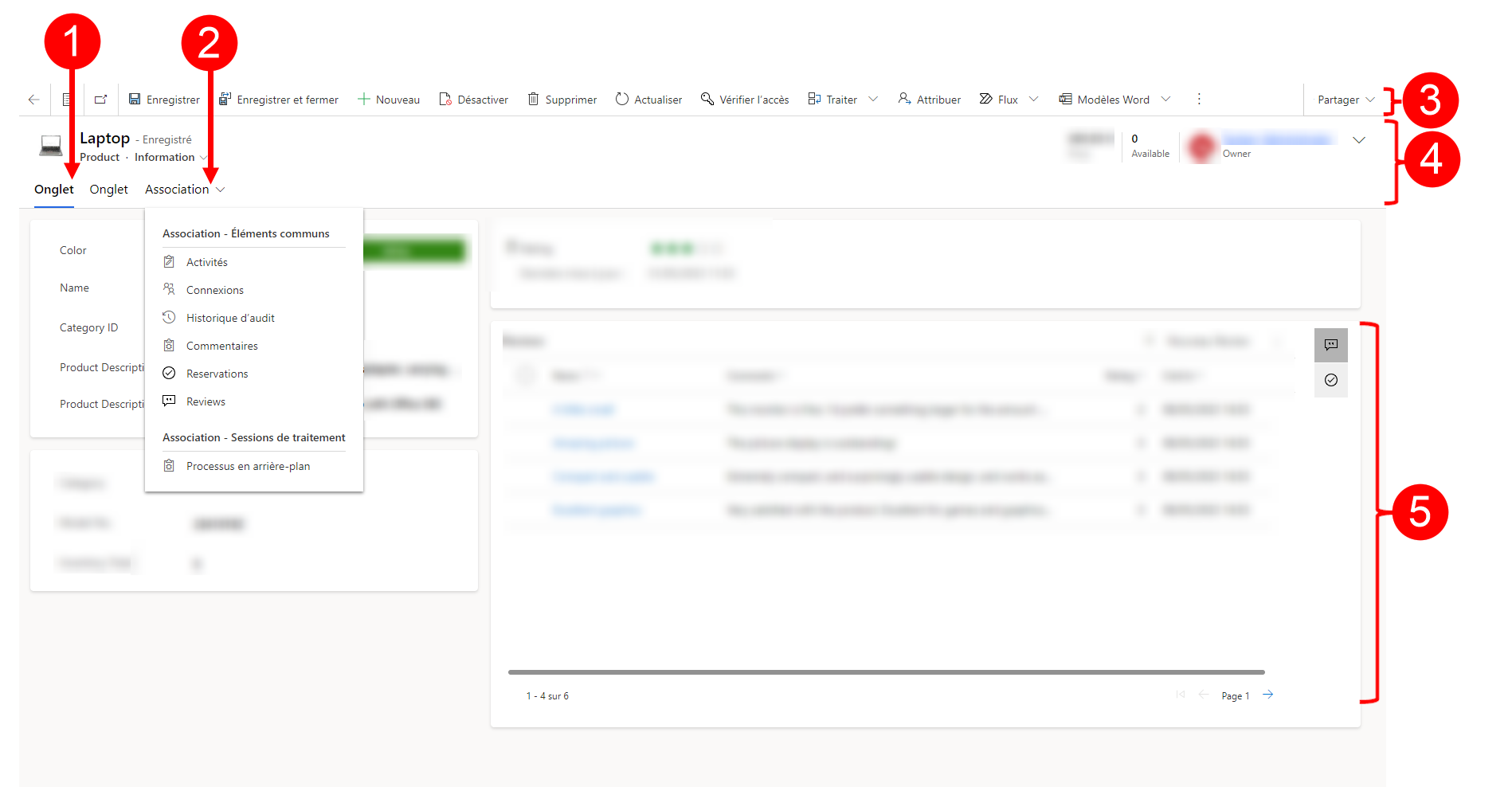
Task: Open Reservations related item
Action: tap(217, 374)
